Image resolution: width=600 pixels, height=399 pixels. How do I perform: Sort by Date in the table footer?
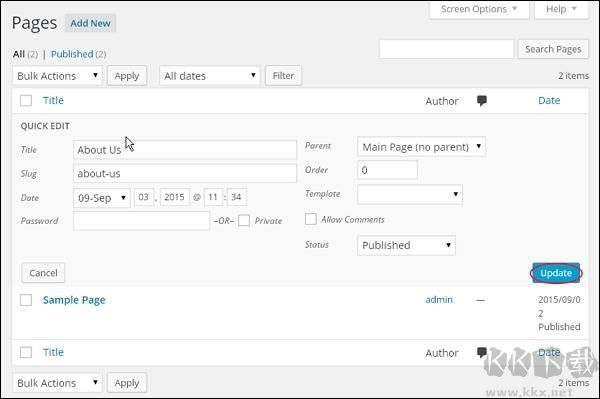pyautogui.click(x=549, y=352)
